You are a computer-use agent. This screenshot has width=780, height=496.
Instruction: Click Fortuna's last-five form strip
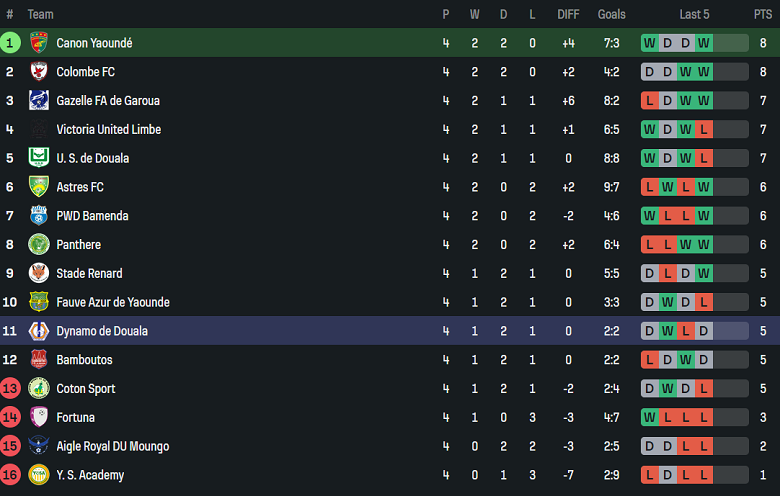tap(694, 418)
